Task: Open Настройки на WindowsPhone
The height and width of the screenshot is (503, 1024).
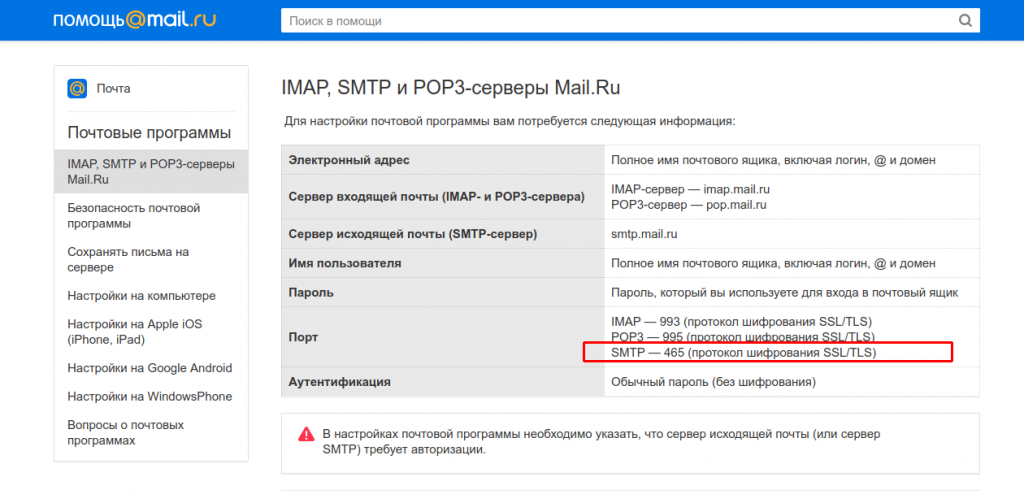Action: click(x=150, y=397)
